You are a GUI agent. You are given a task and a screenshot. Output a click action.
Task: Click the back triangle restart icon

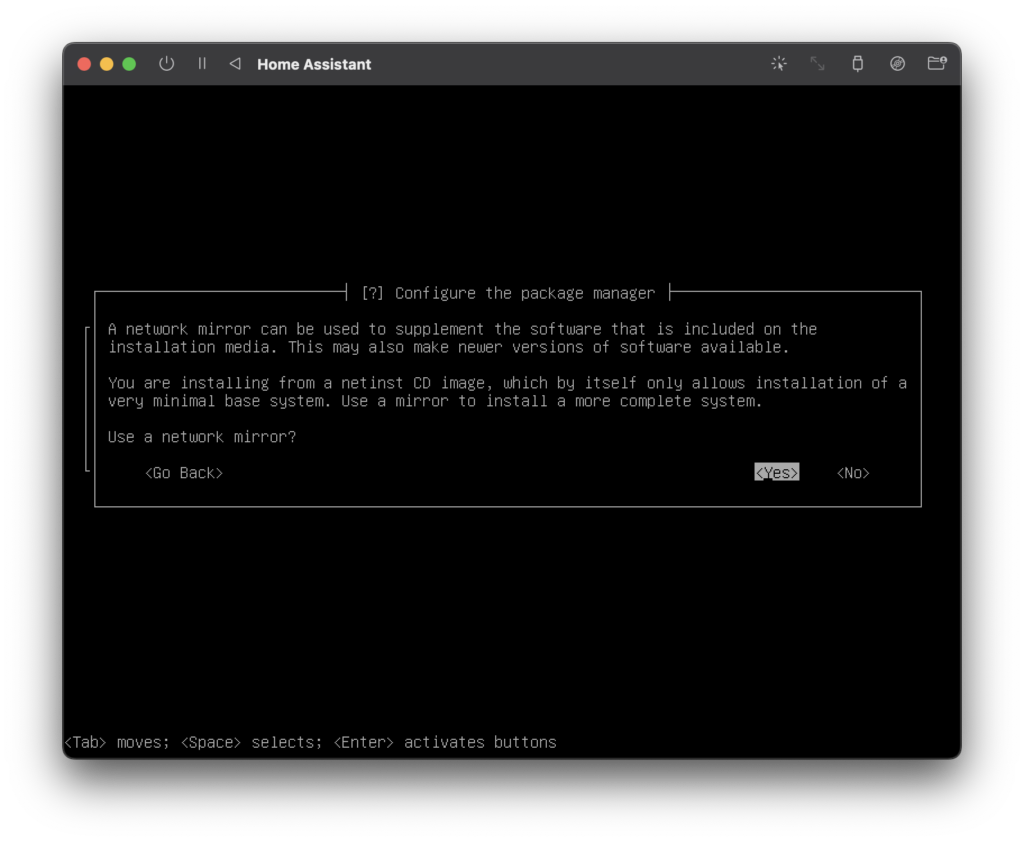235,63
